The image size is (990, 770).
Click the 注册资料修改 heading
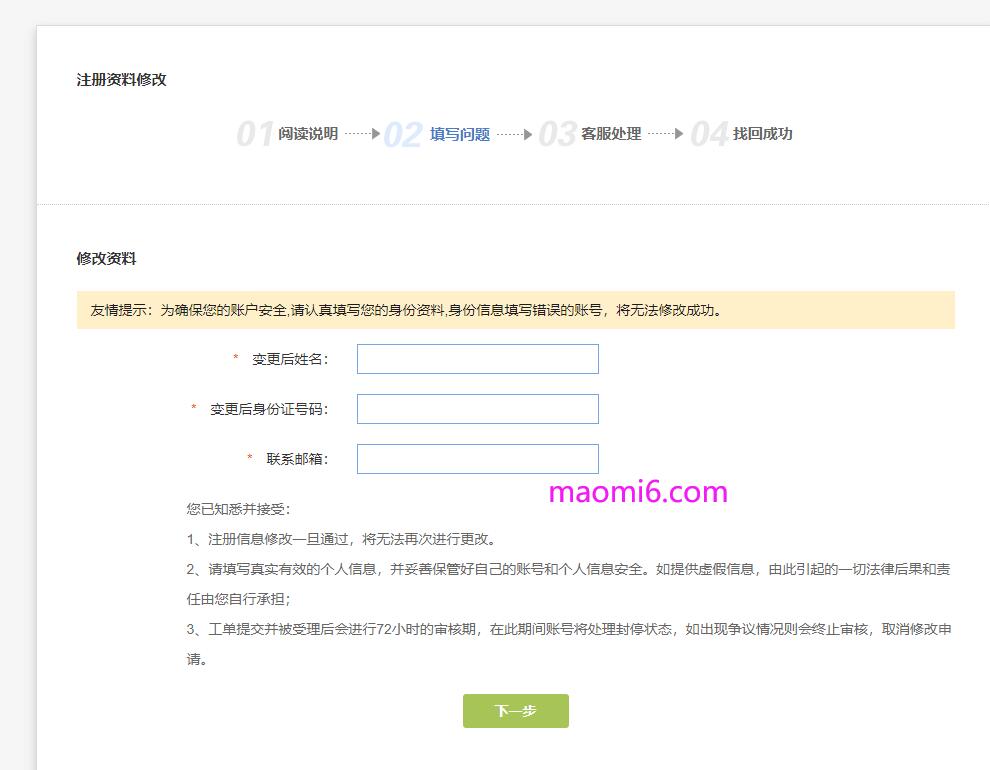coord(121,80)
